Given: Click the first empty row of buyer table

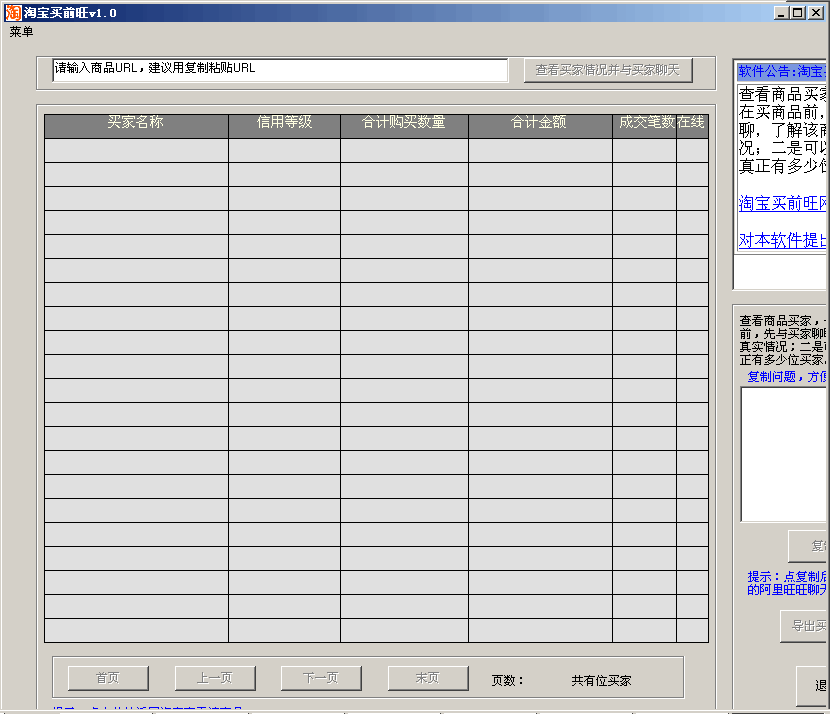Looking at the screenshot, I should point(376,151).
